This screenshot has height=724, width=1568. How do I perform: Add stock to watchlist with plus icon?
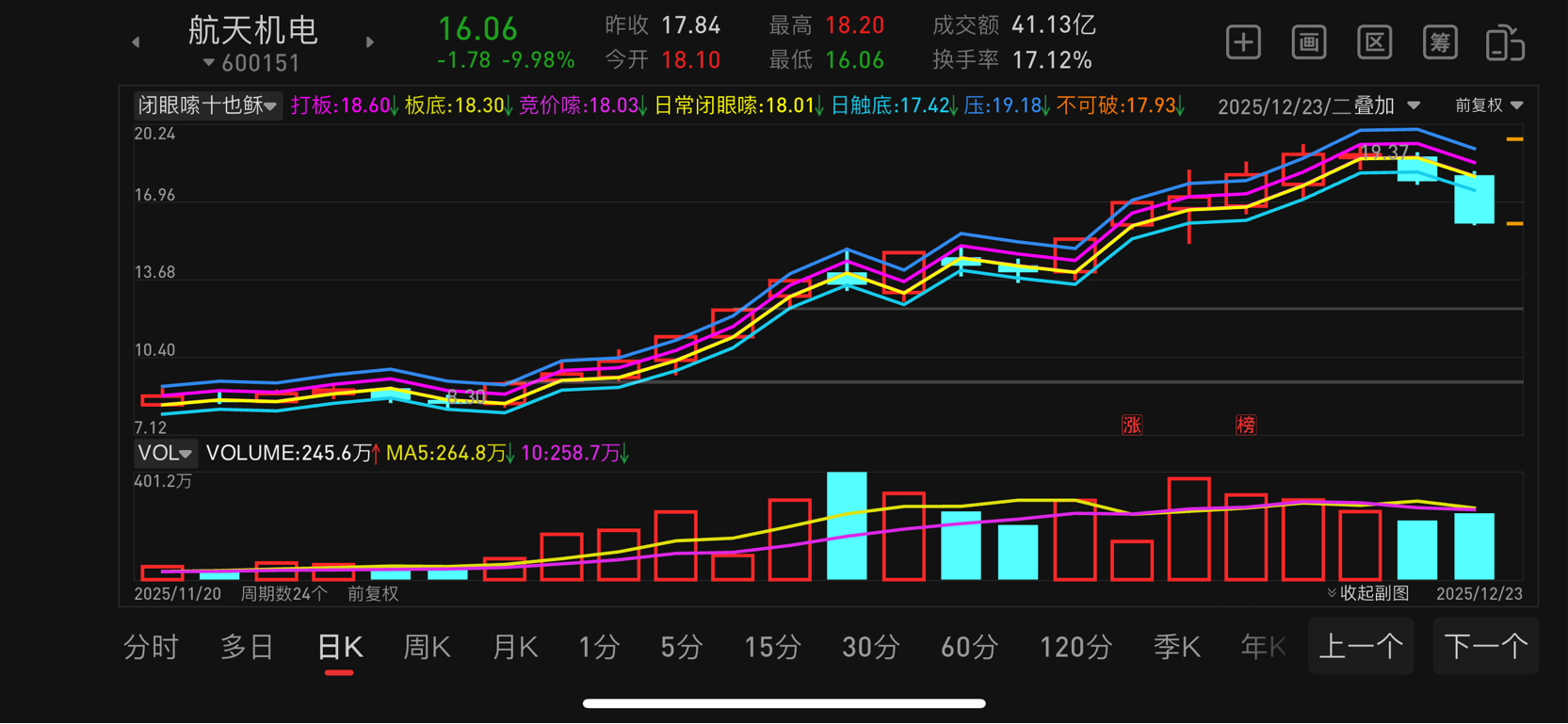pos(1243,42)
